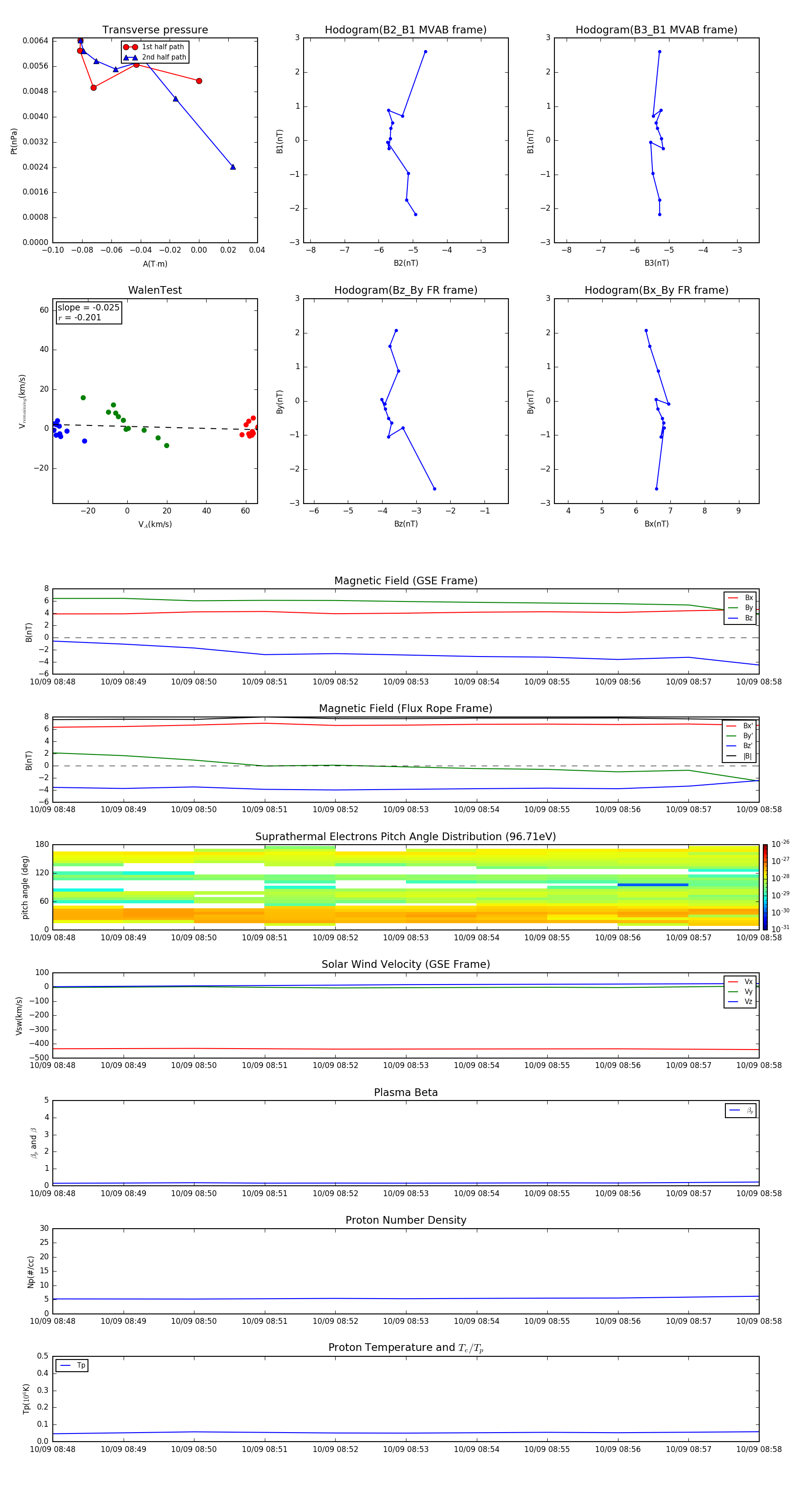Click the βp legend in the Plasma Beta plot

(741, 1110)
